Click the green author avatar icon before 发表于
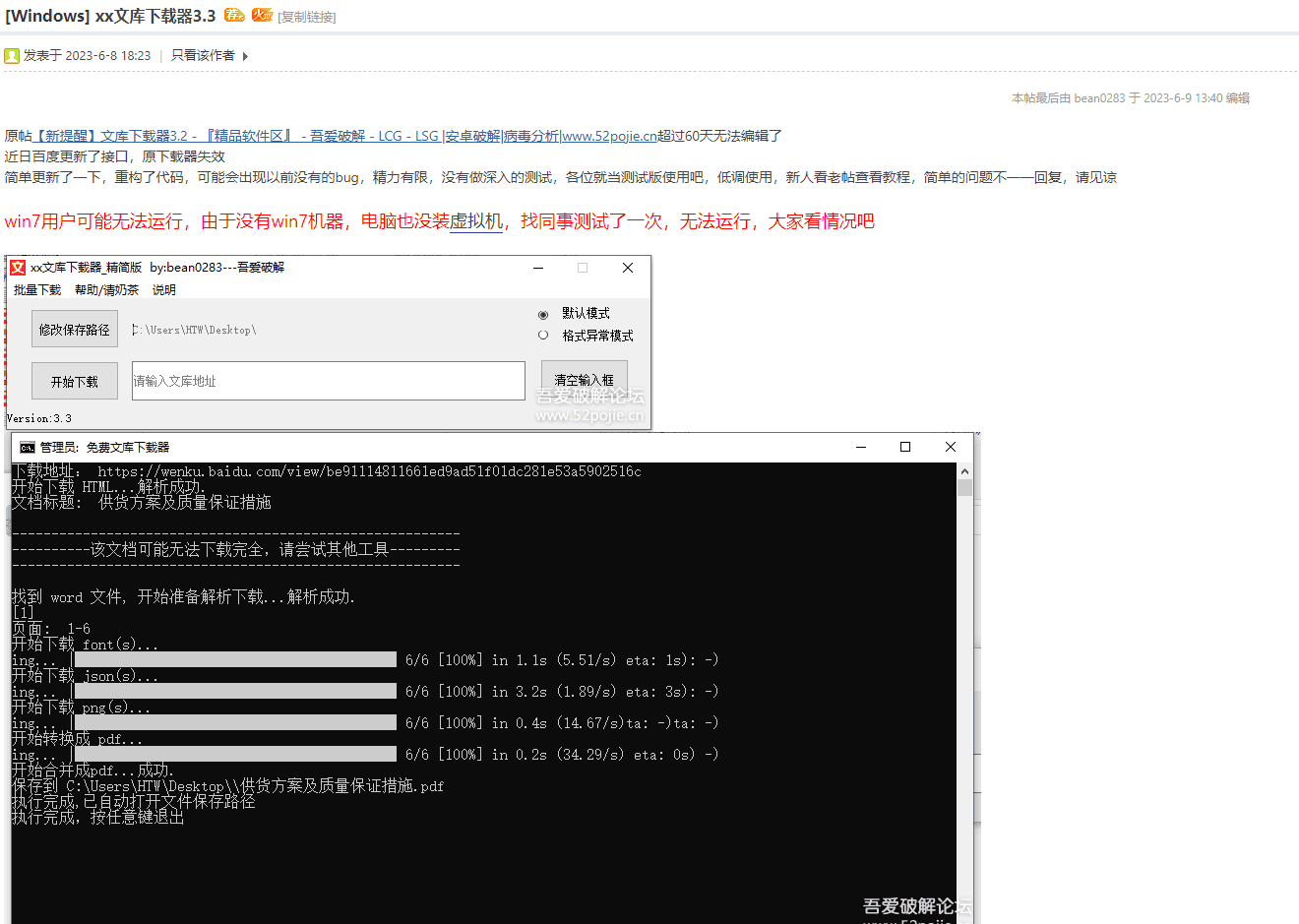1299x924 pixels. point(12,56)
